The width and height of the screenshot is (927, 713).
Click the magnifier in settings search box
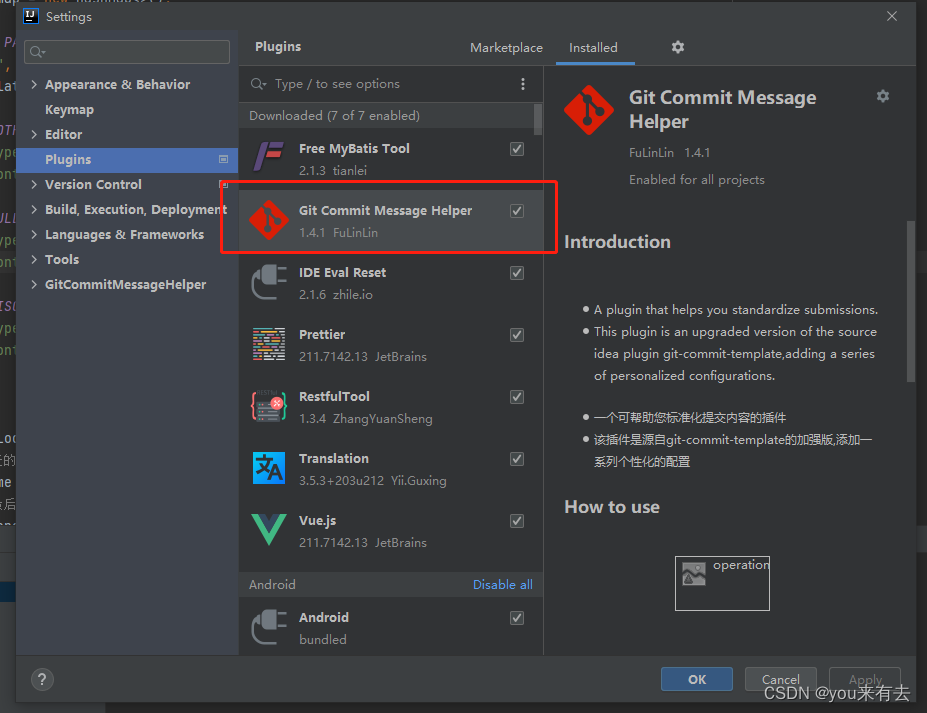point(37,52)
